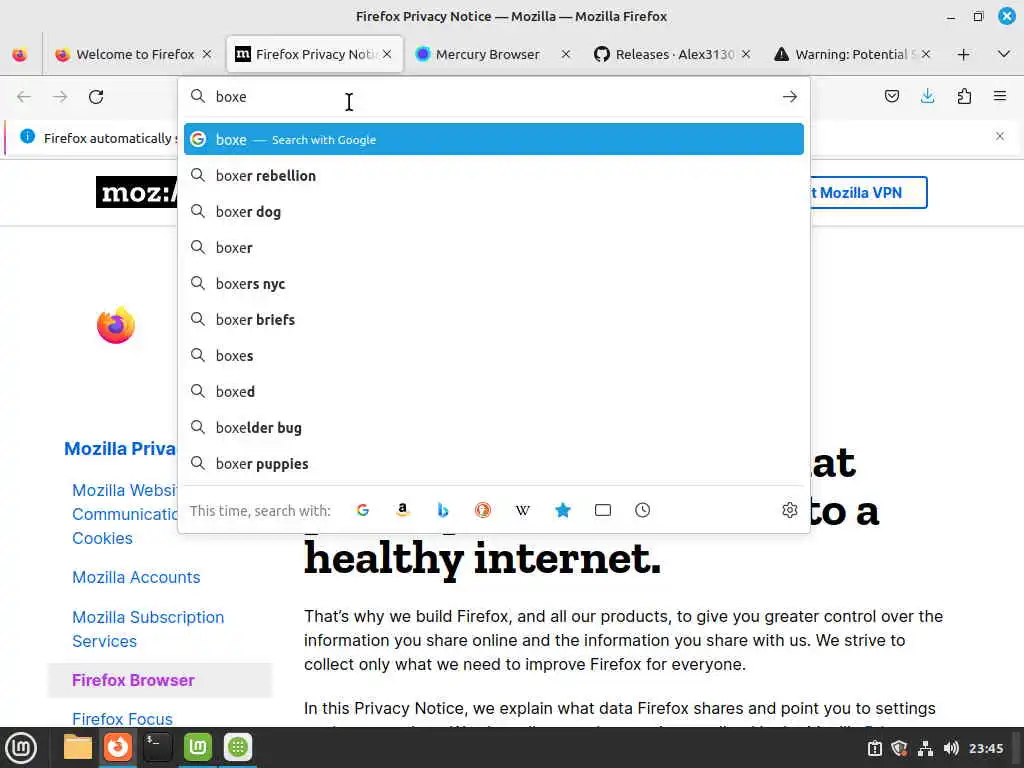This screenshot has height=768, width=1024.
Task: Switch to Warning: Potential tab
Action: 852,54
